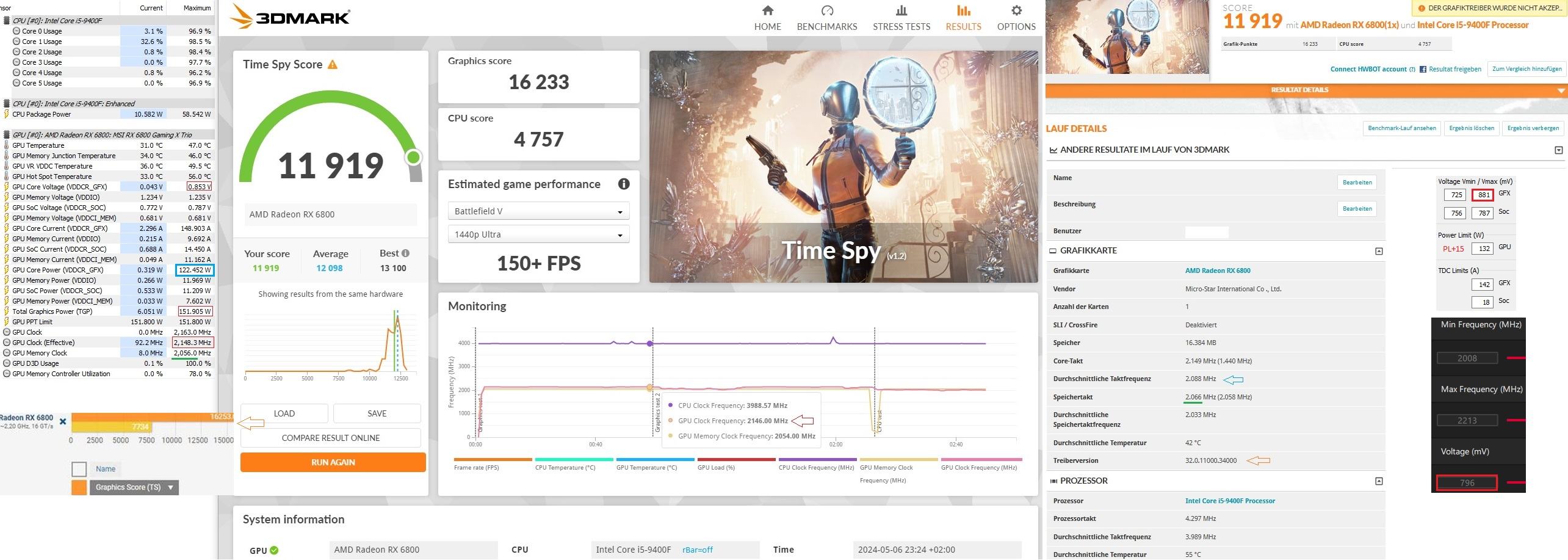Click the circle icon of Core 0 Usage row
The image size is (1568, 560).
pyautogui.click(x=16, y=31)
